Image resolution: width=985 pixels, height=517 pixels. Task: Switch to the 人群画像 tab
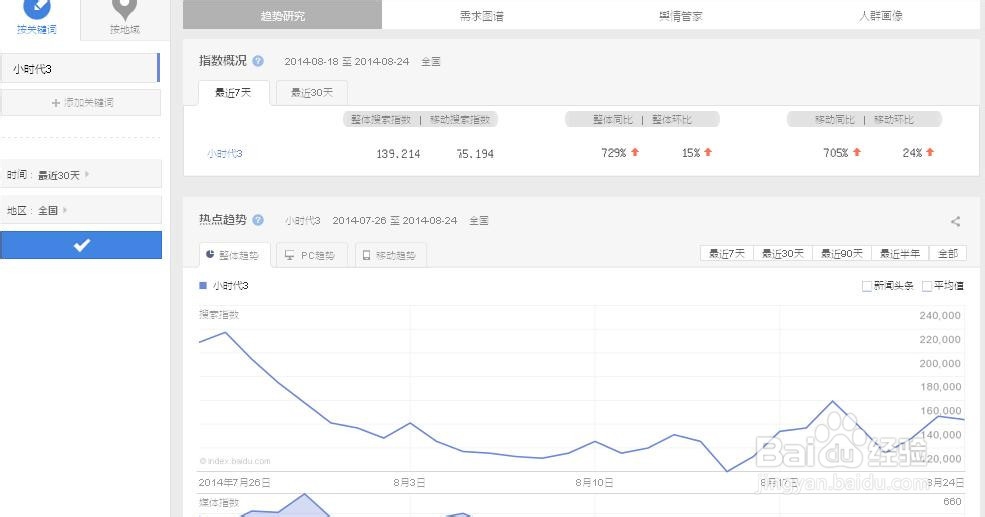[x=880, y=15]
